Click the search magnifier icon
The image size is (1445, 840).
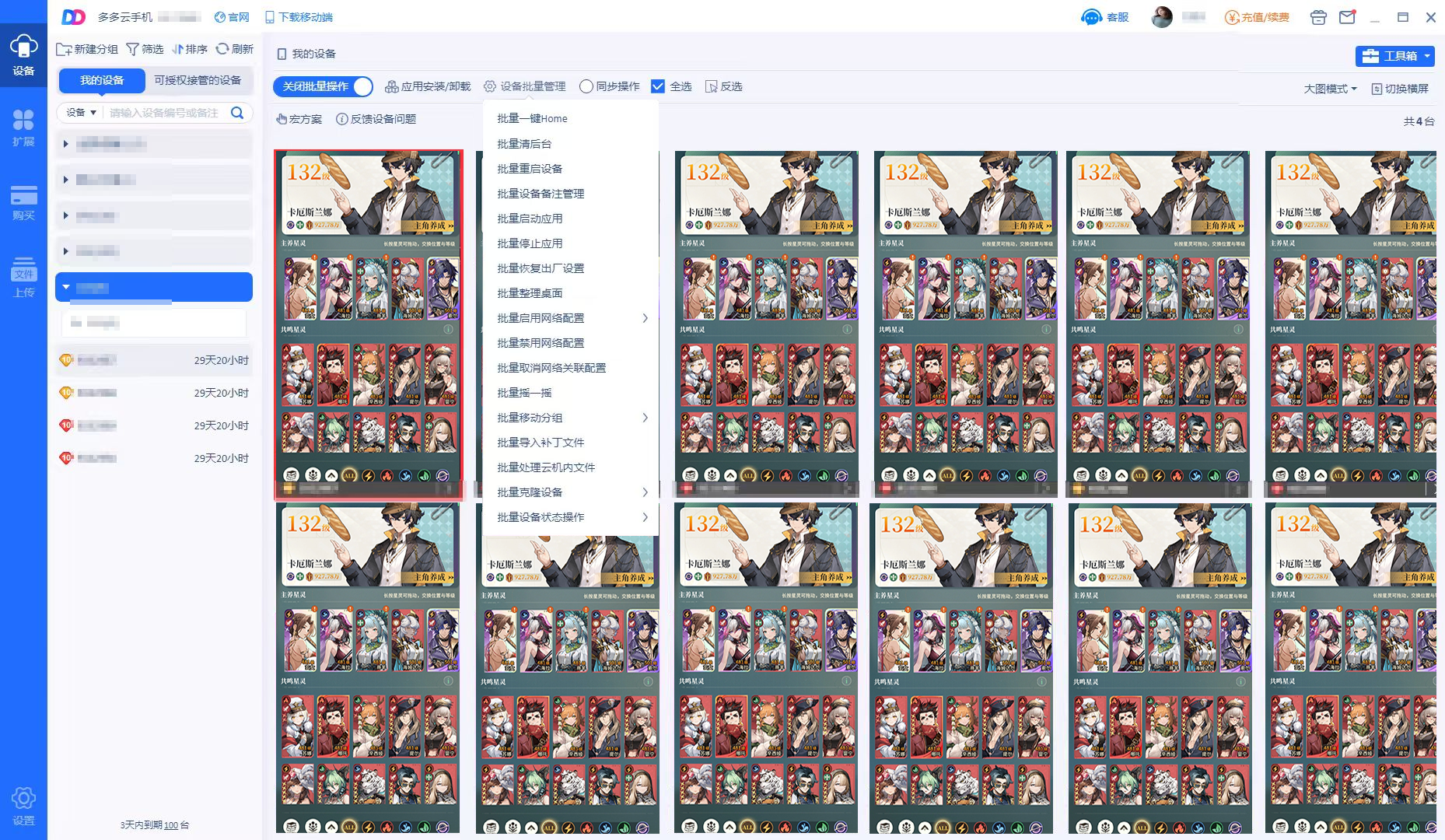point(237,113)
